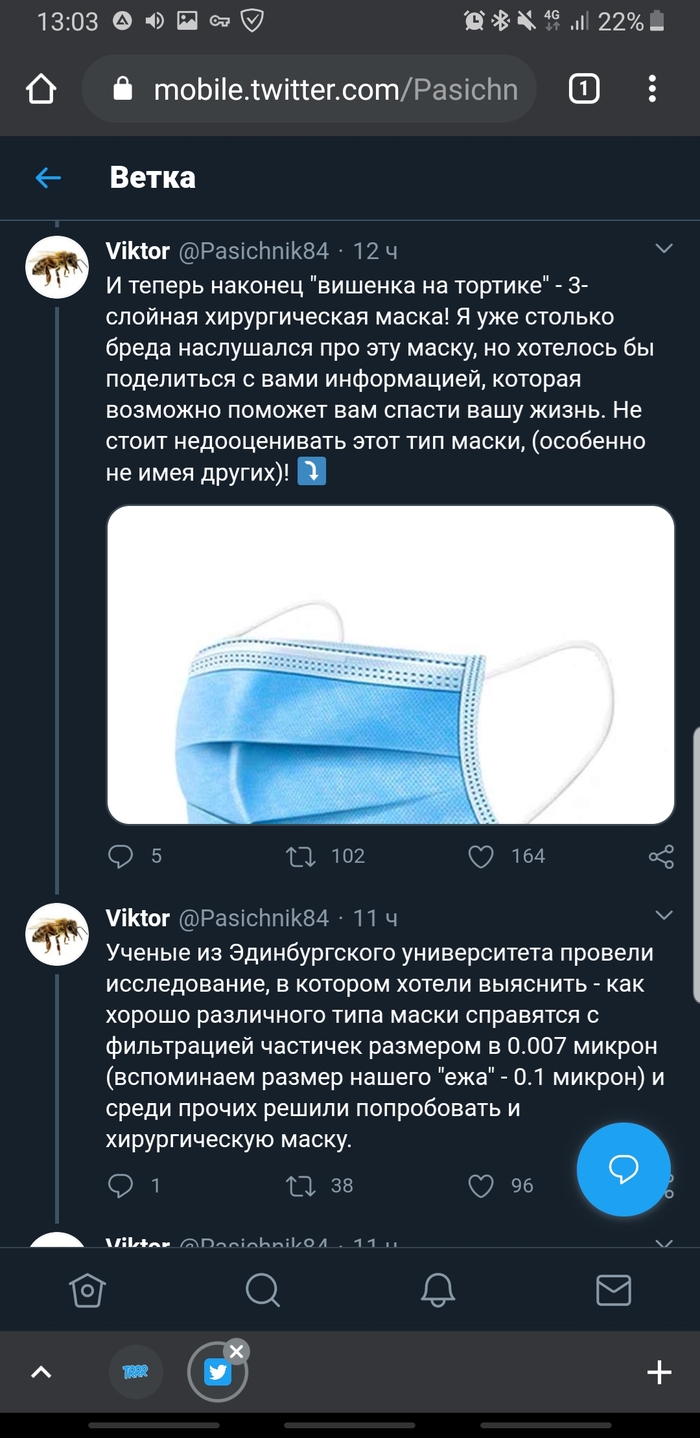This screenshot has height=1438, width=700.
Task: Expand options chevron on second Viktor tweet
Action: (663, 915)
